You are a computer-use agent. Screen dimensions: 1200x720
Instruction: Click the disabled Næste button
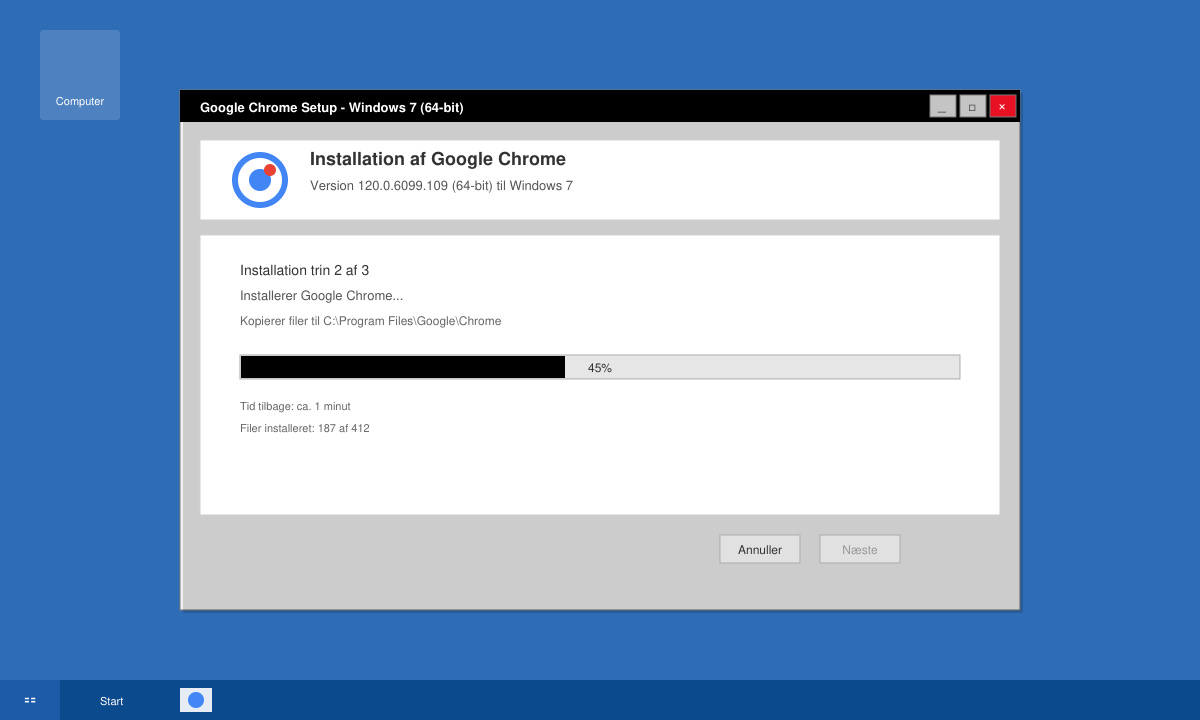(x=860, y=549)
